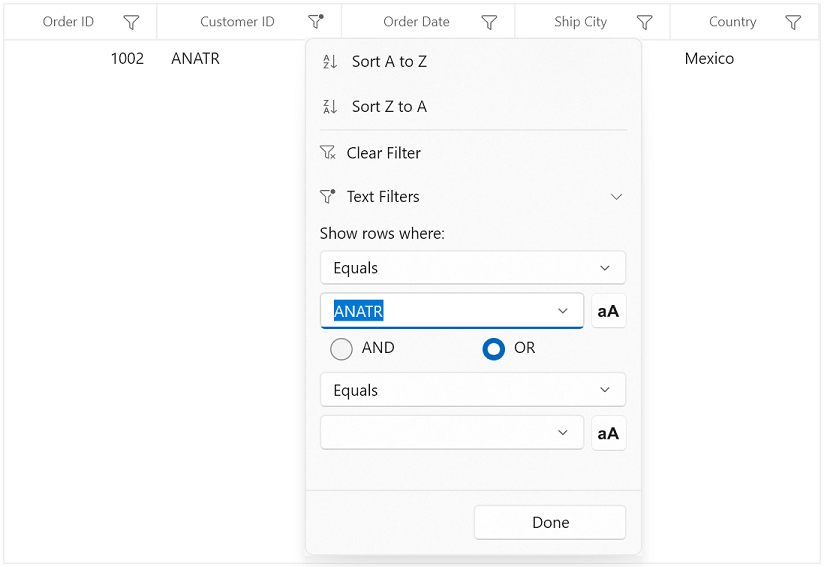This screenshot has width=824, height=567.
Task: Click the Done button
Action: [x=550, y=522]
